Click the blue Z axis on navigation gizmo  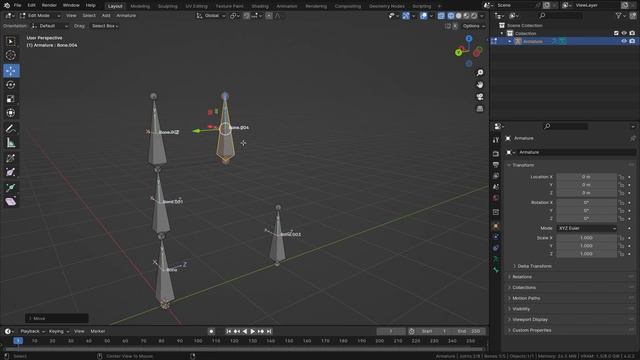coord(469,38)
